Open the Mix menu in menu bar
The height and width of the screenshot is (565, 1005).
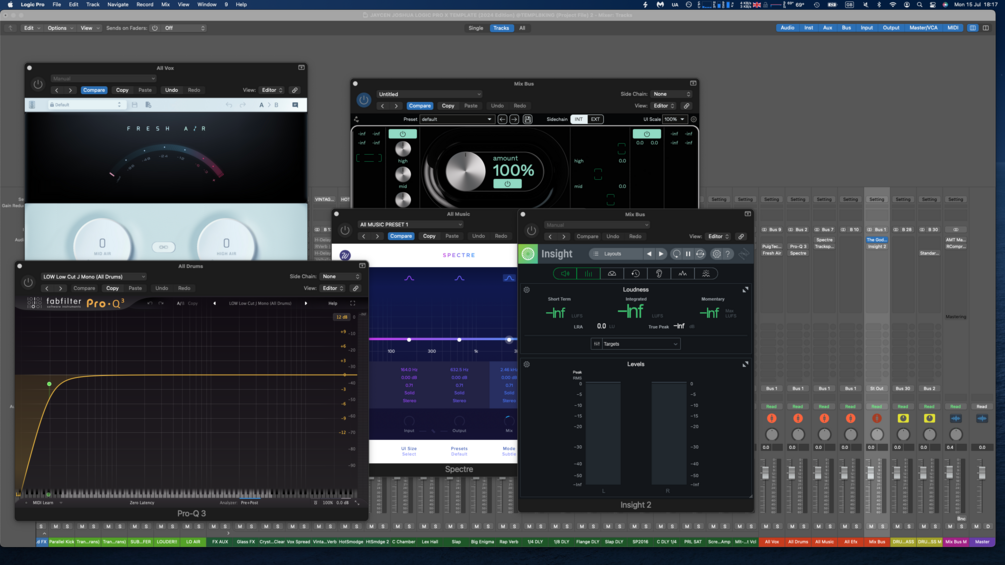pyautogui.click(x=165, y=4)
